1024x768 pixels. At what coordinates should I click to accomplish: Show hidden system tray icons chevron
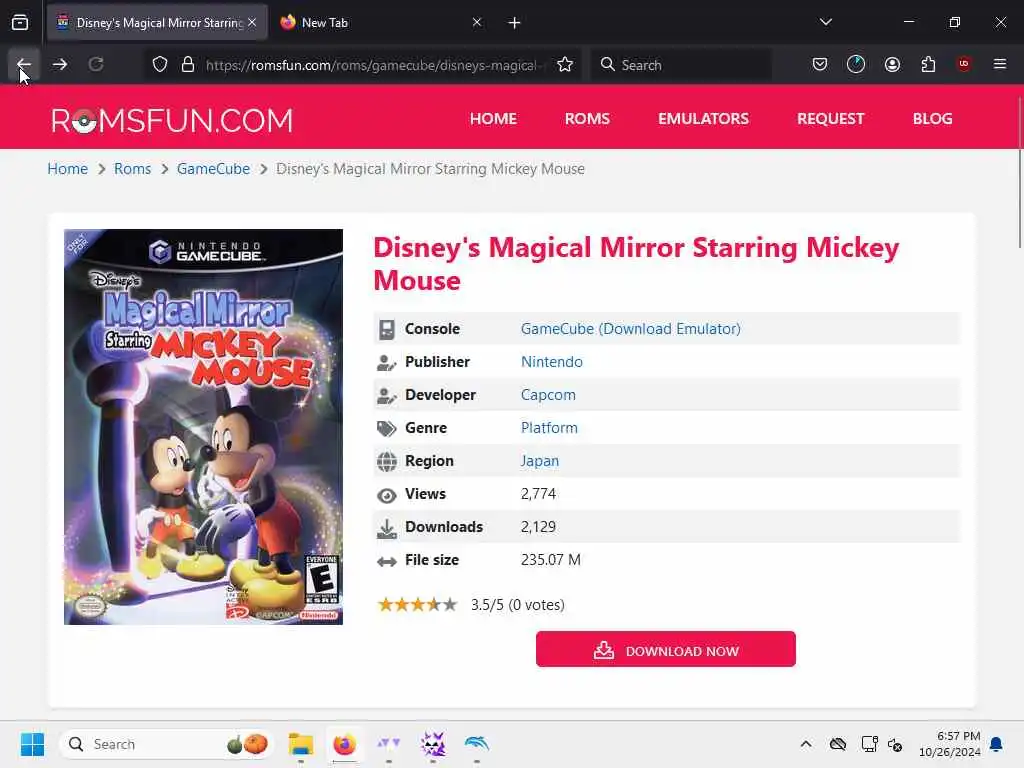(x=806, y=744)
